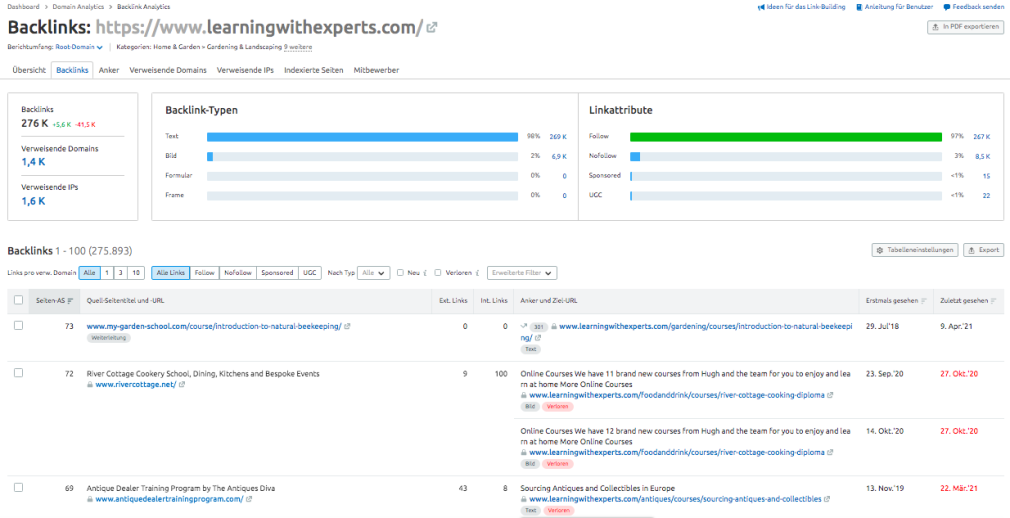Click the Weiterleitung tag under my-garden-school URL
Screen dimensions: 1010x518
(108, 338)
